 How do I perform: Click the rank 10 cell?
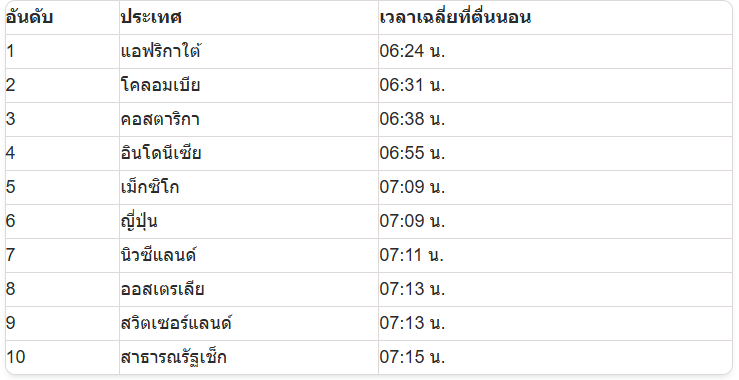pyautogui.click(x=62, y=357)
